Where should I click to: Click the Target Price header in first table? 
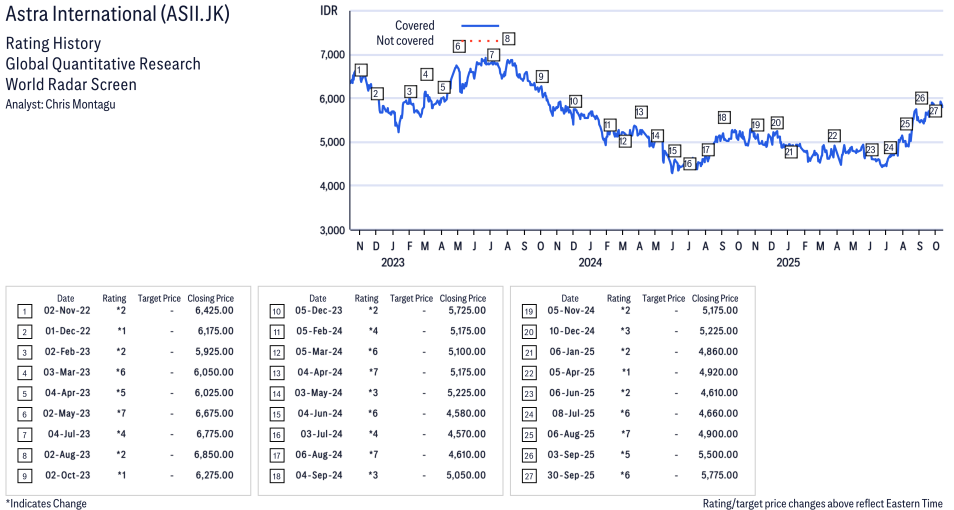click(159, 298)
